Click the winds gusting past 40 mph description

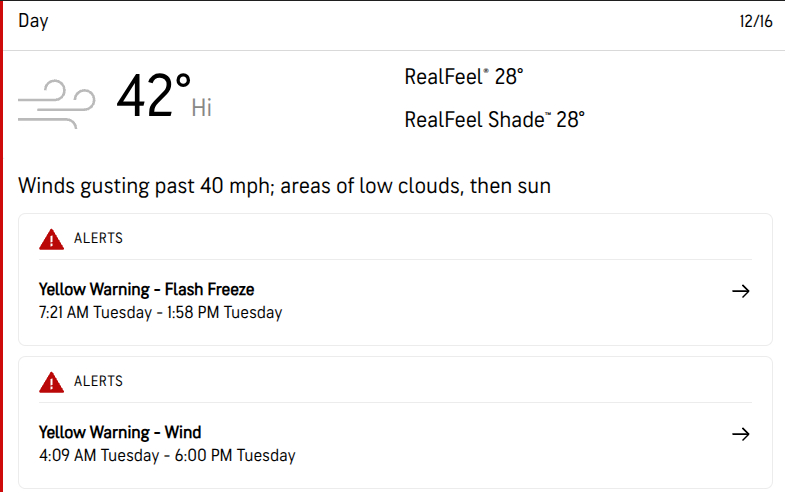coord(284,186)
